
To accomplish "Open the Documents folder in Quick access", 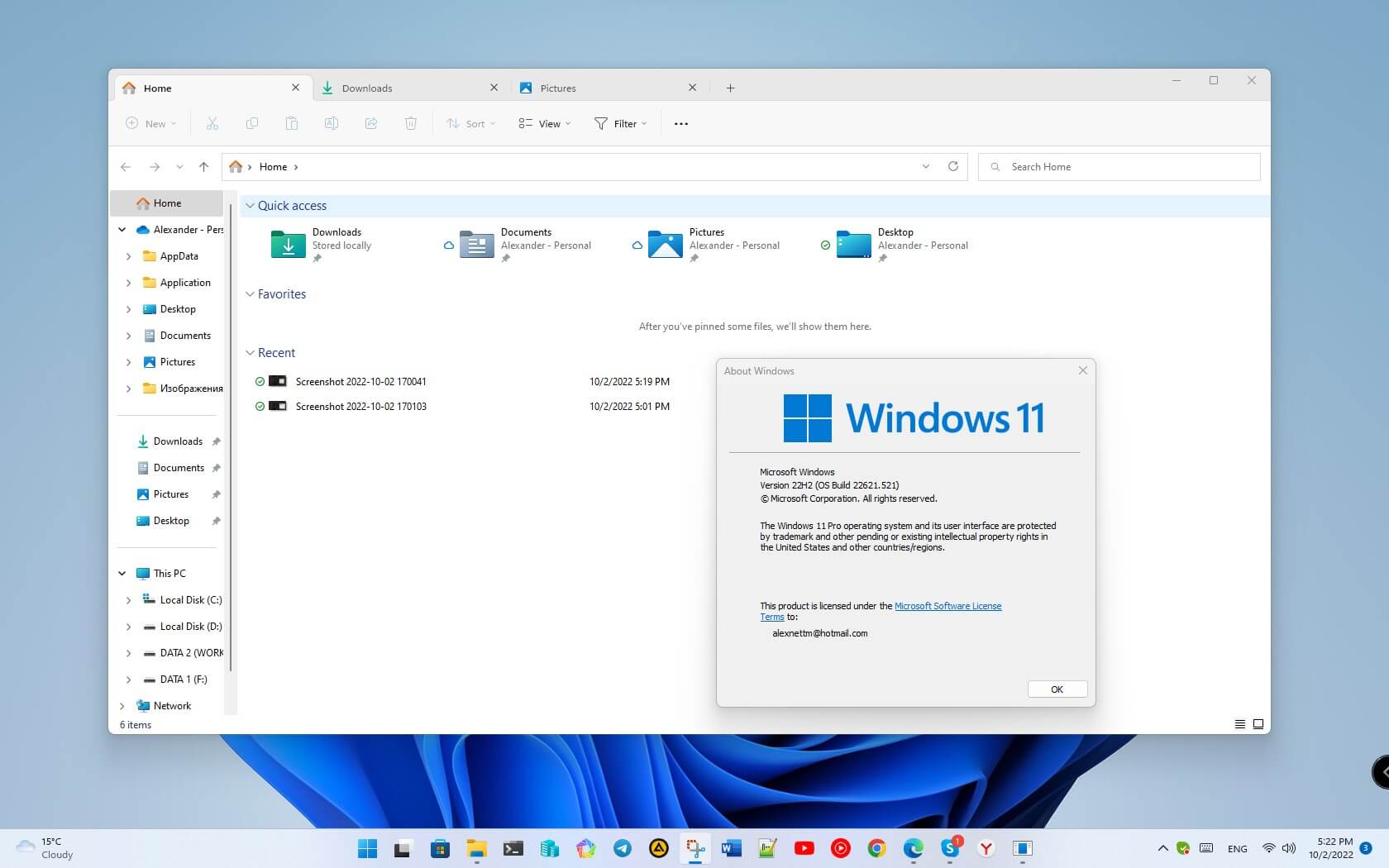I will 526,245.
